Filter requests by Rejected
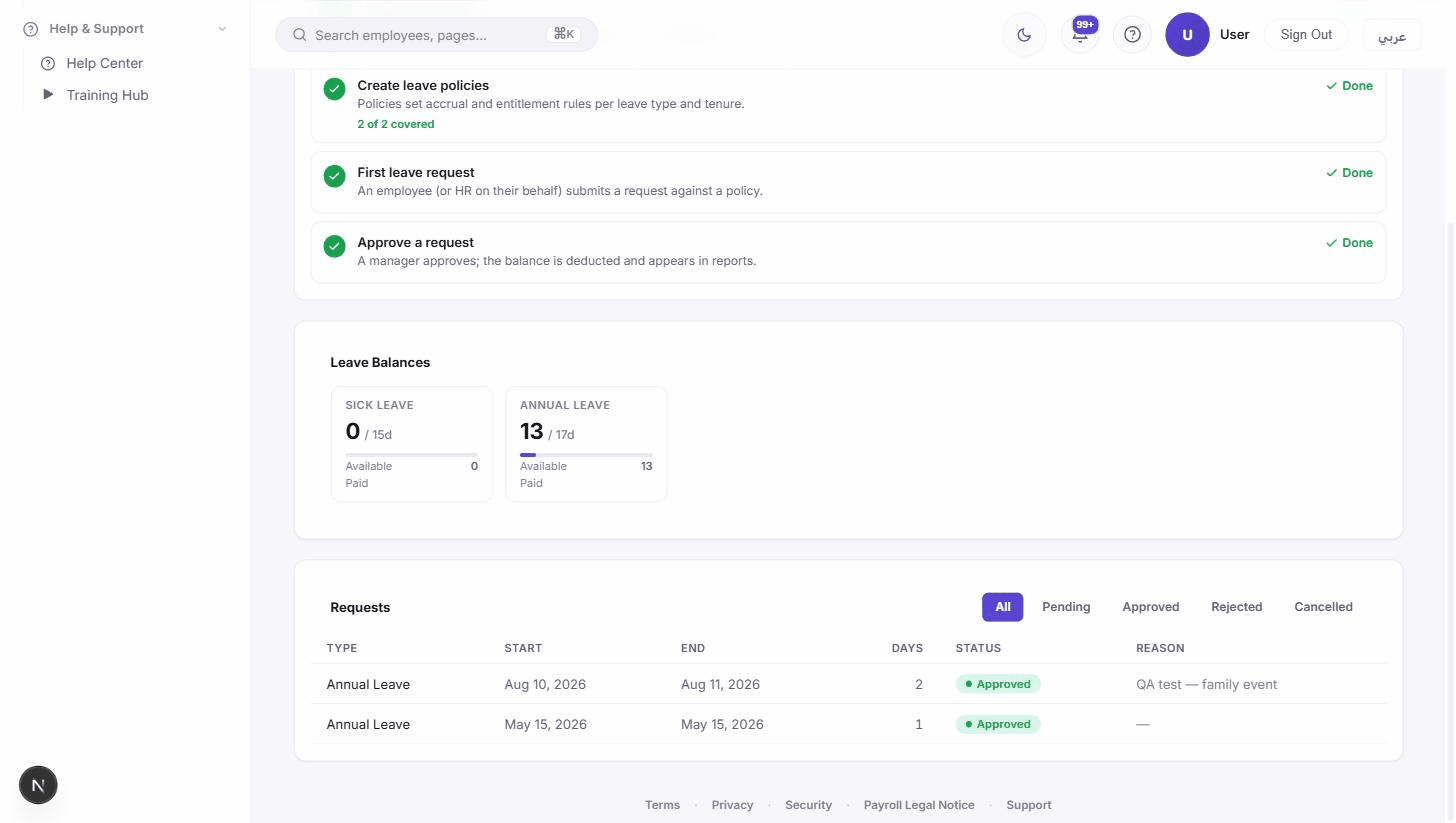 1236,607
